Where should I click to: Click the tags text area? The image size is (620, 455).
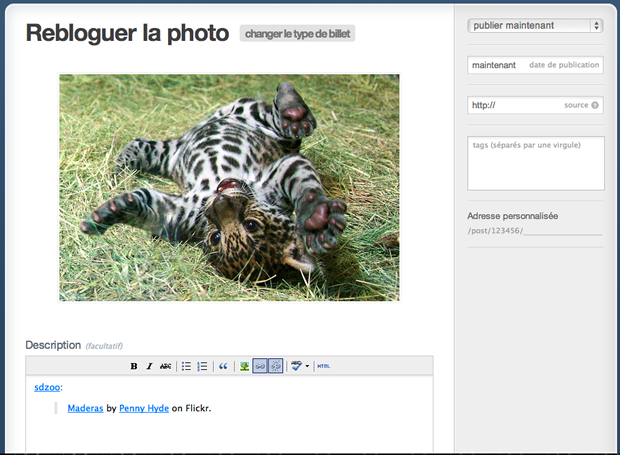pos(535,163)
